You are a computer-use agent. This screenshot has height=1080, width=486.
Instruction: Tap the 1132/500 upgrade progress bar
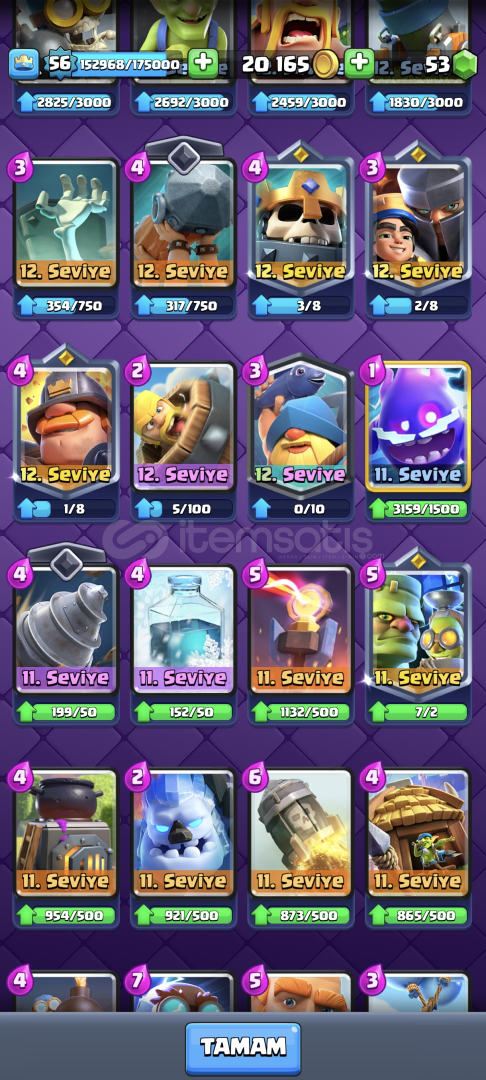[301, 712]
